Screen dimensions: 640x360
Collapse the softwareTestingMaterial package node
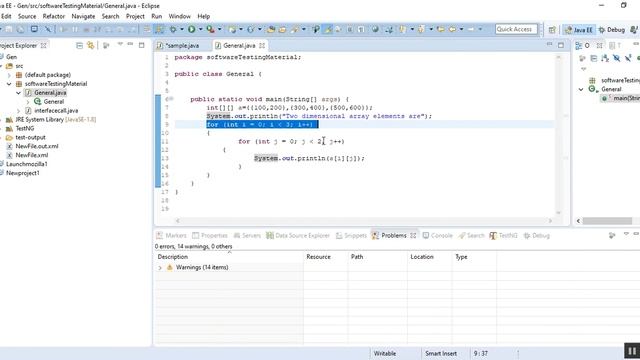point(9,84)
